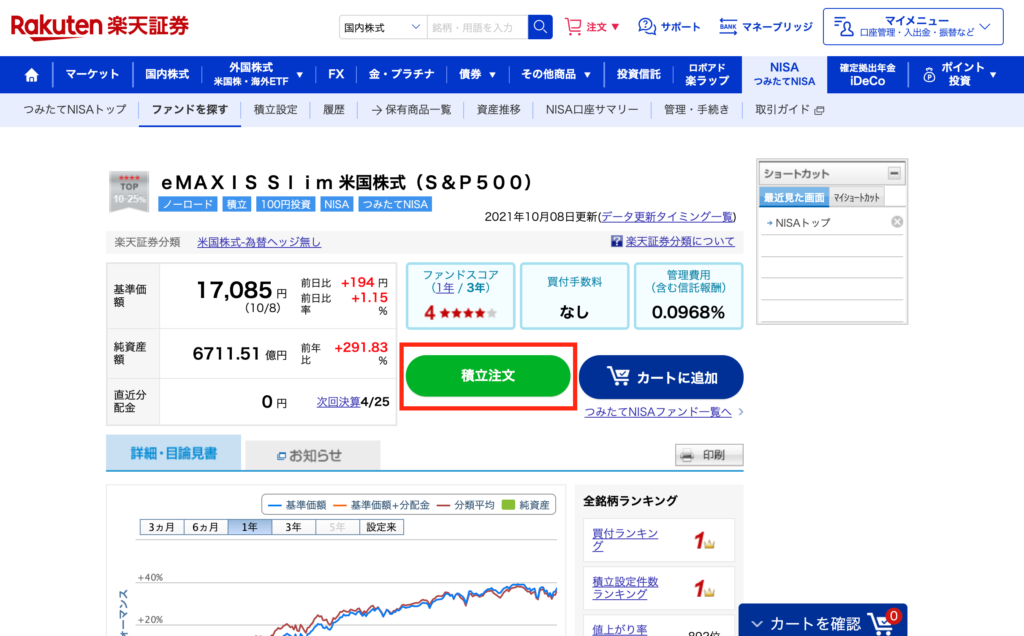
Task: Open つみたてNISAファンド一覧へ link
Action: (x=658, y=412)
